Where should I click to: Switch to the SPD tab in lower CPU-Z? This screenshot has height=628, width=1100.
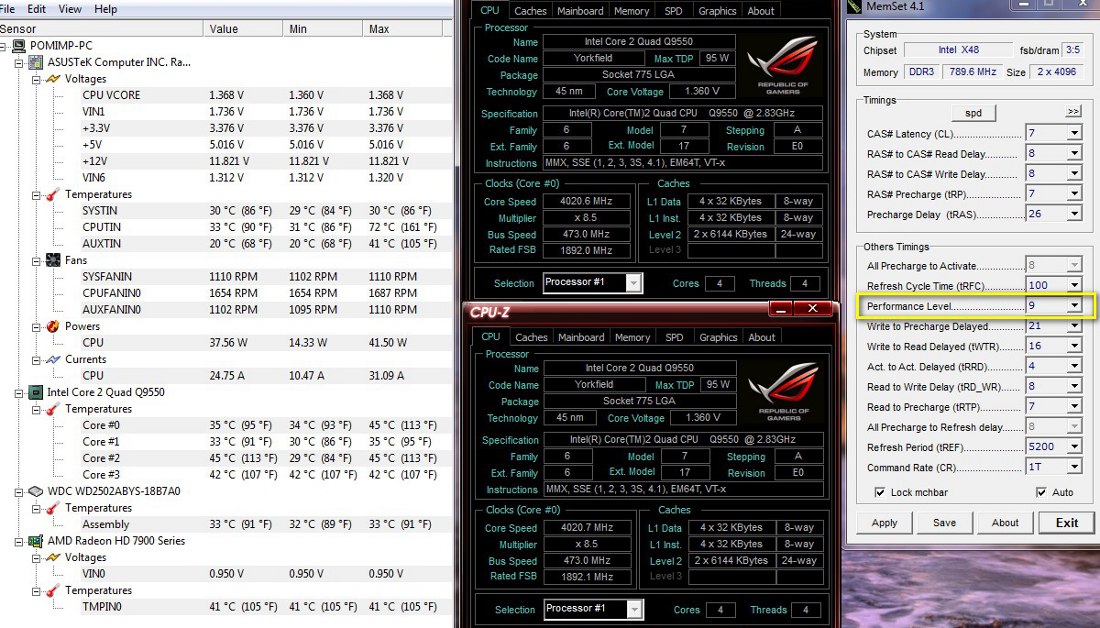pos(674,337)
